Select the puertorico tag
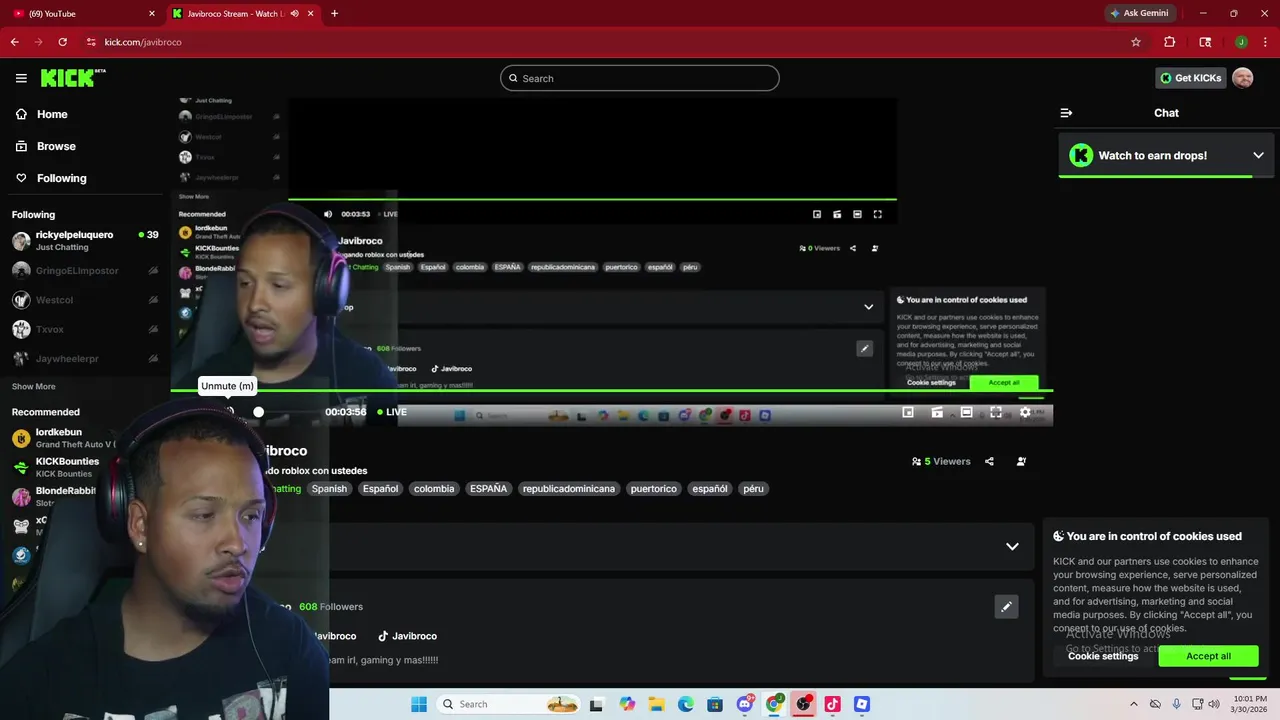 click(x=653, y=489)
